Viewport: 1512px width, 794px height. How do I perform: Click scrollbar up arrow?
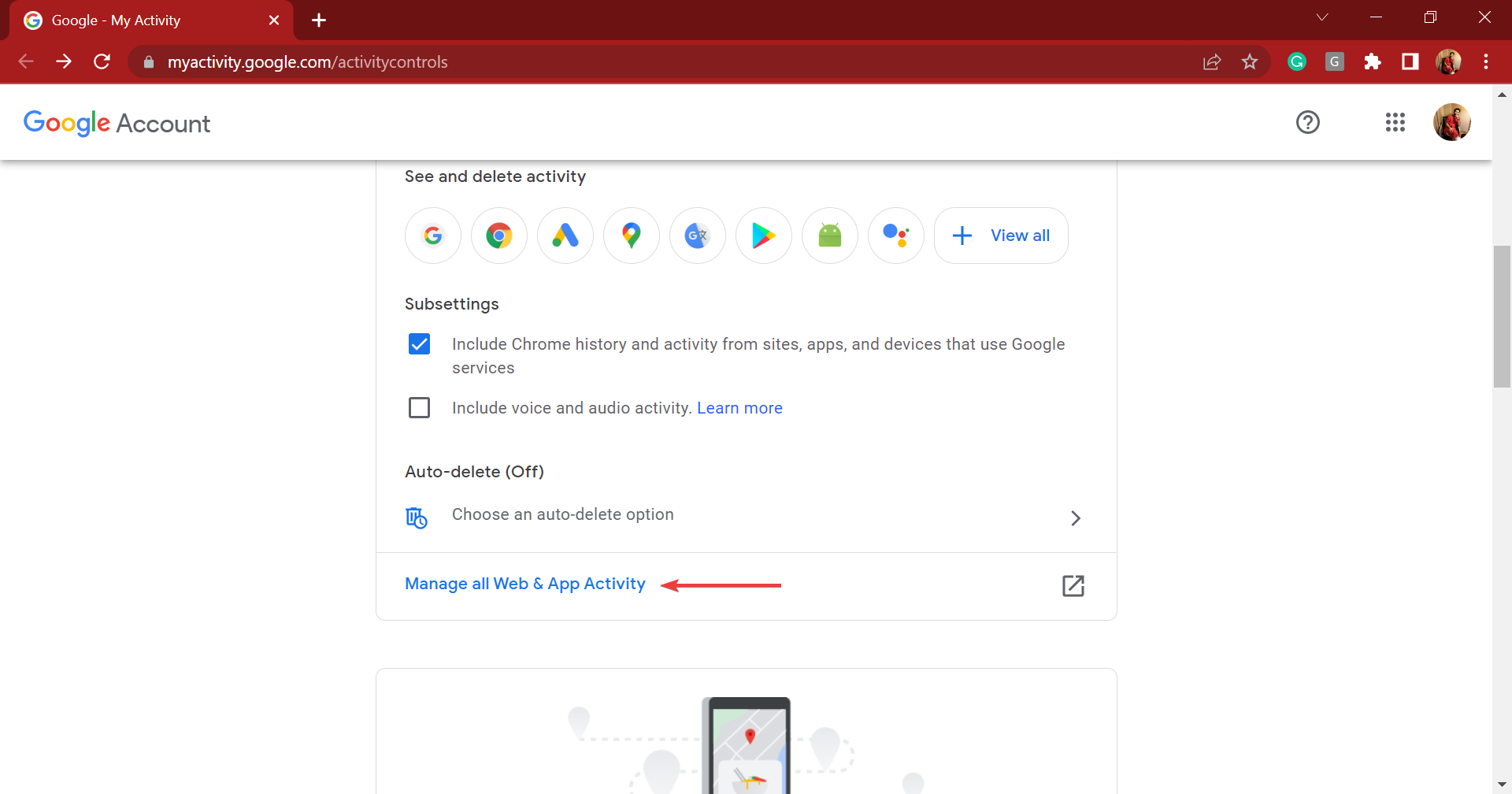tap(1502, 95)
